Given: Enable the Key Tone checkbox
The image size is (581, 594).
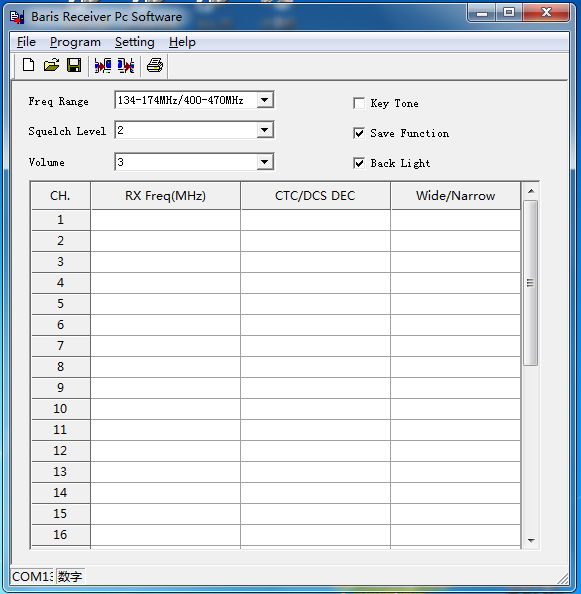Looking at the screenshot, I should [359, 103].
